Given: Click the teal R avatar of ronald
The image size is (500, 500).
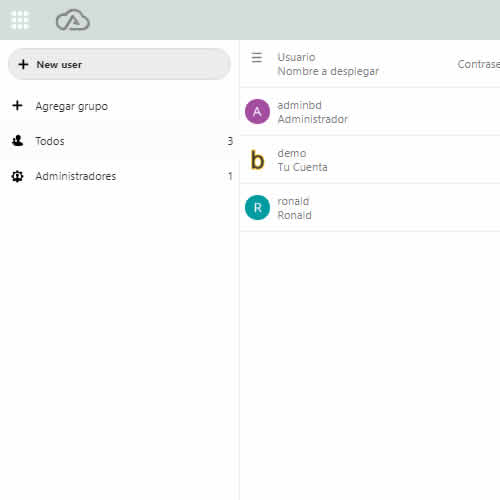Looking at the screenshot, I should [257, 207].
